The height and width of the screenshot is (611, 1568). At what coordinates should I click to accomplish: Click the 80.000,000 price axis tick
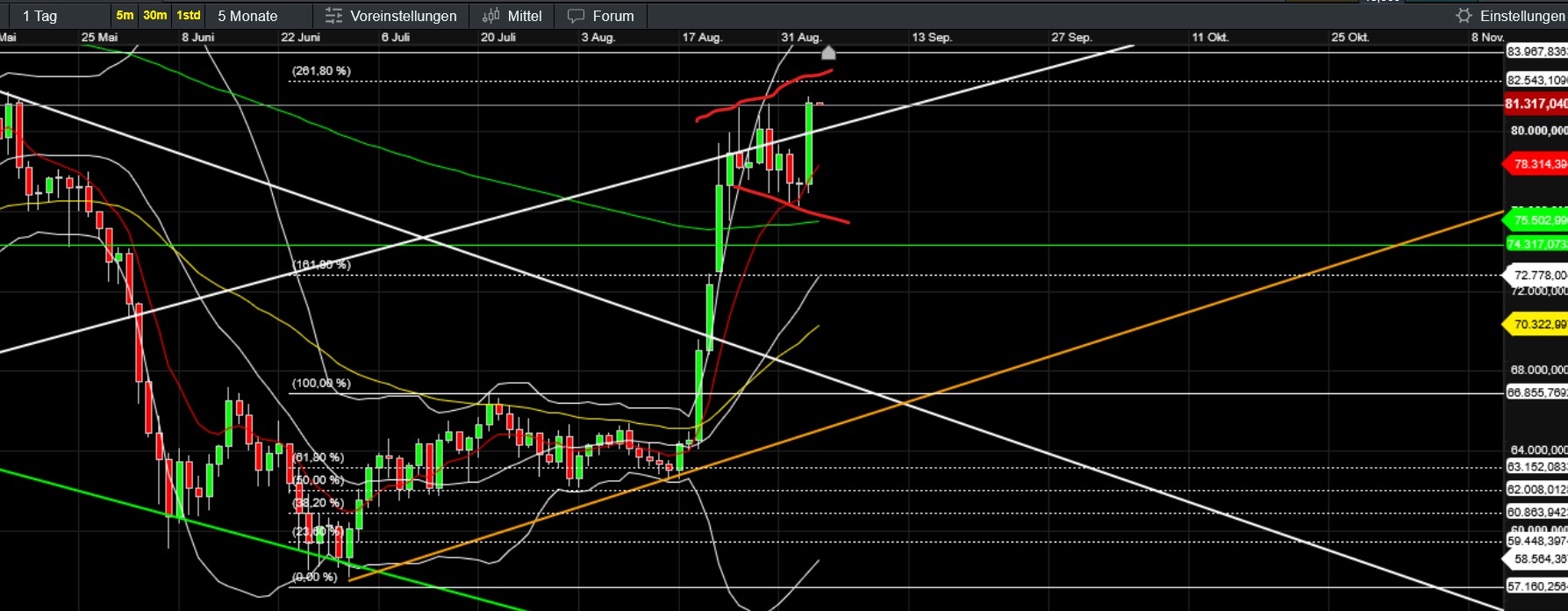(x=1538, y=131)
